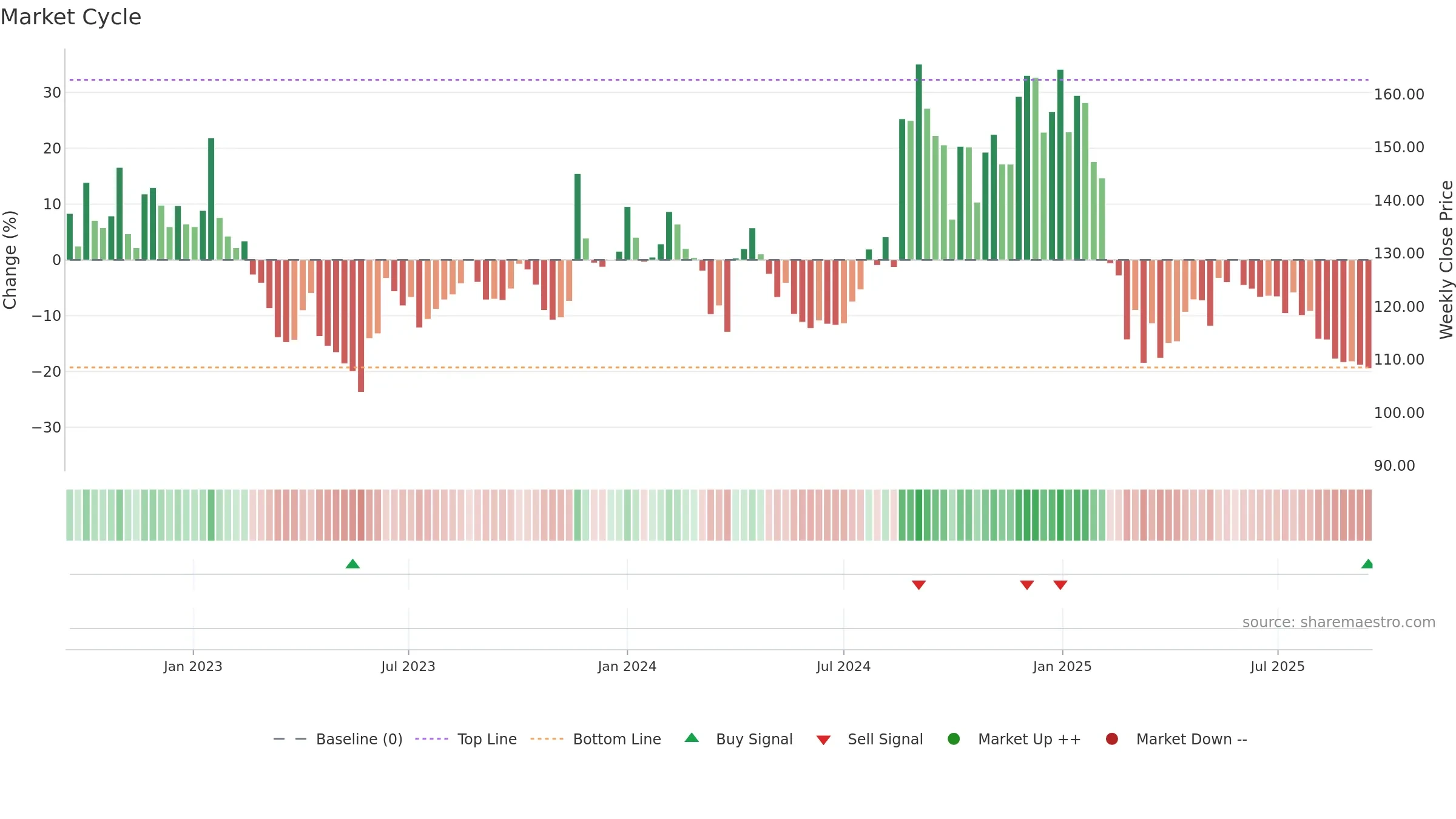Select the first sell signal marker after Jul 2024
This screenshot has height=819, width=1456.
tap(918, 585)
